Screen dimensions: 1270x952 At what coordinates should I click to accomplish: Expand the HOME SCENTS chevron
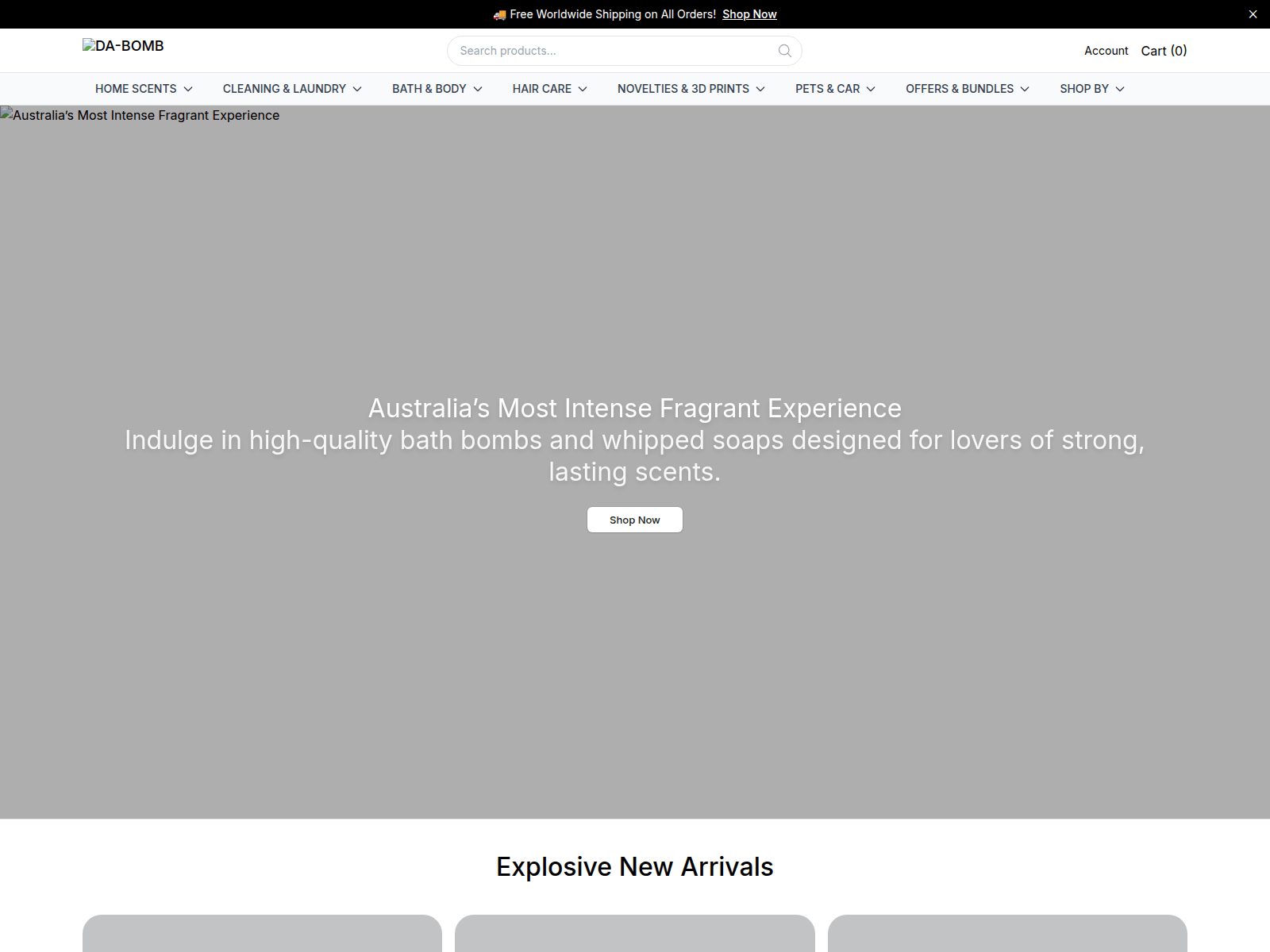[188, 89]
